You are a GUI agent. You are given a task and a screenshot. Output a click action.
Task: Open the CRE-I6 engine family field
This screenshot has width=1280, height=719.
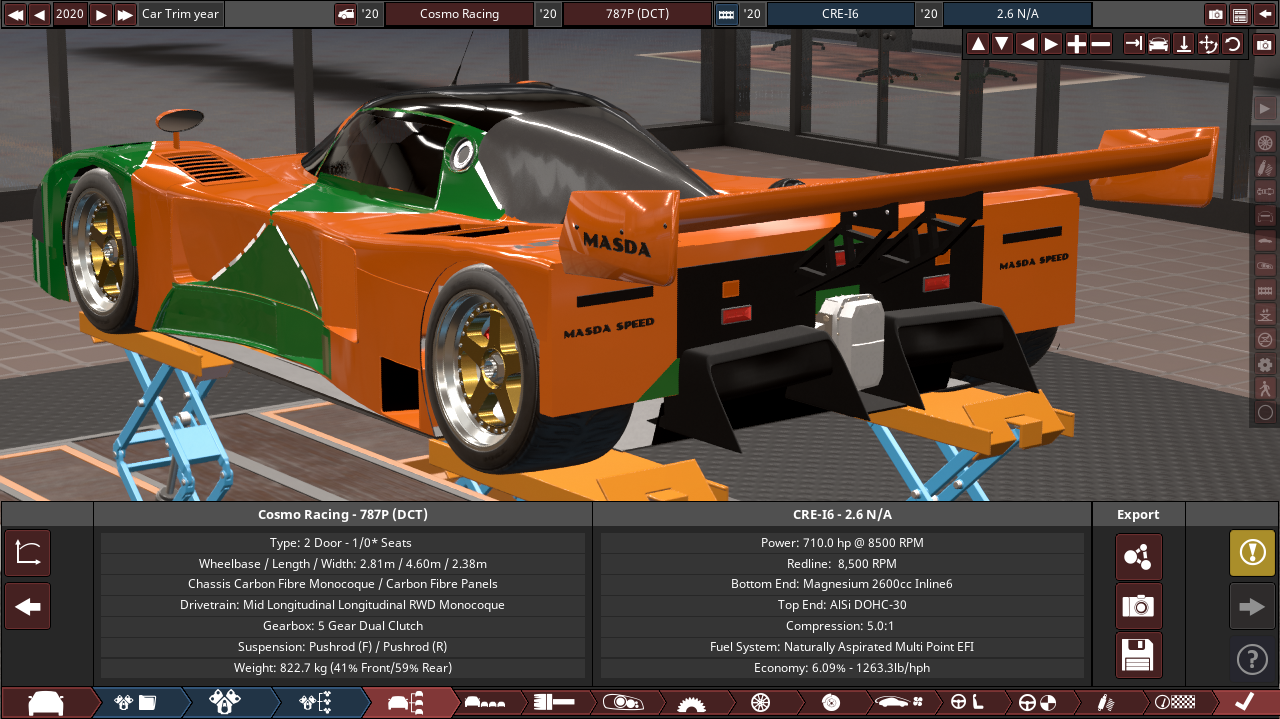(840, 14)
